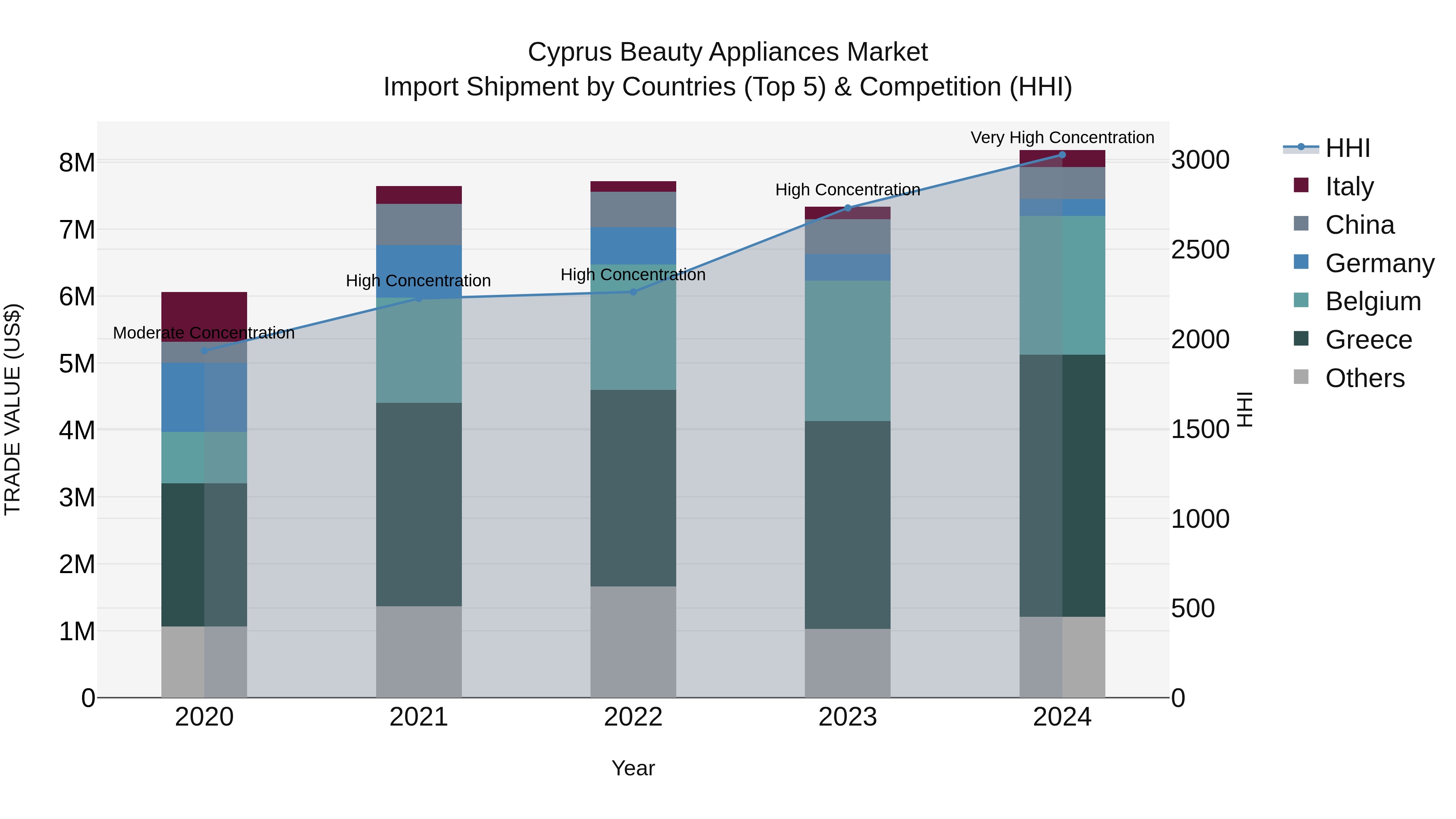1456x819 pixels.
Task: Click the Greece segment of the 2024 bar
Action: [x=1062, y=485]
